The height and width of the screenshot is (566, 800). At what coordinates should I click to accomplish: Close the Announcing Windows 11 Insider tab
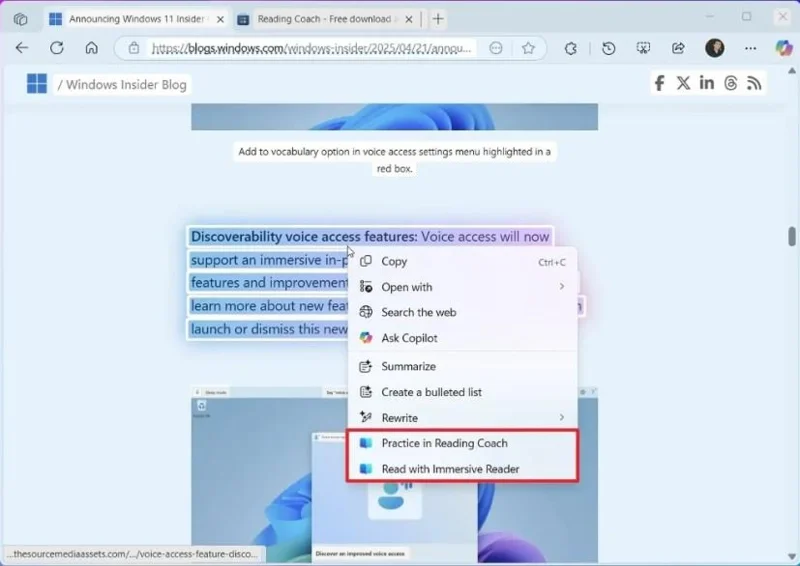tap(220, 19)
